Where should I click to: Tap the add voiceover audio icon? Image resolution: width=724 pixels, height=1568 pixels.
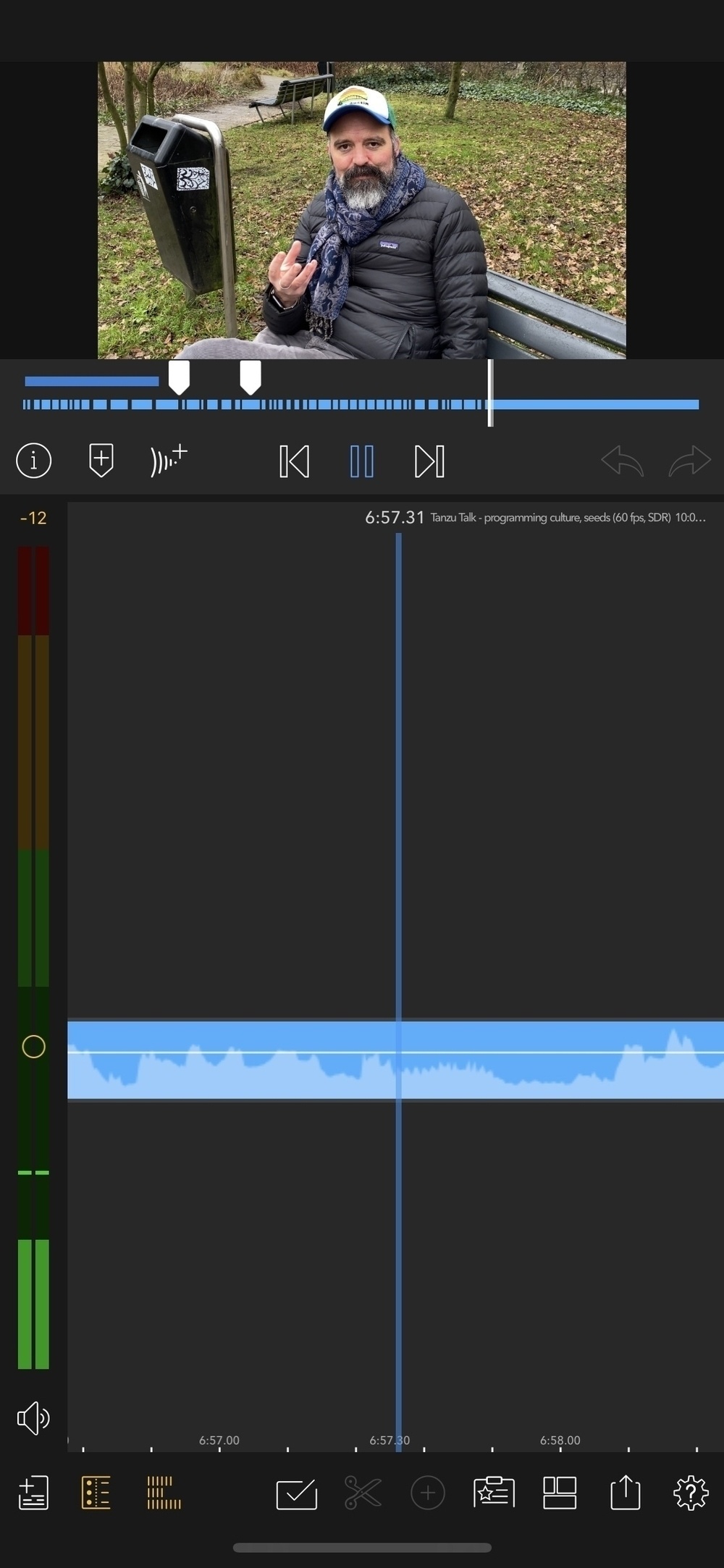169,461
